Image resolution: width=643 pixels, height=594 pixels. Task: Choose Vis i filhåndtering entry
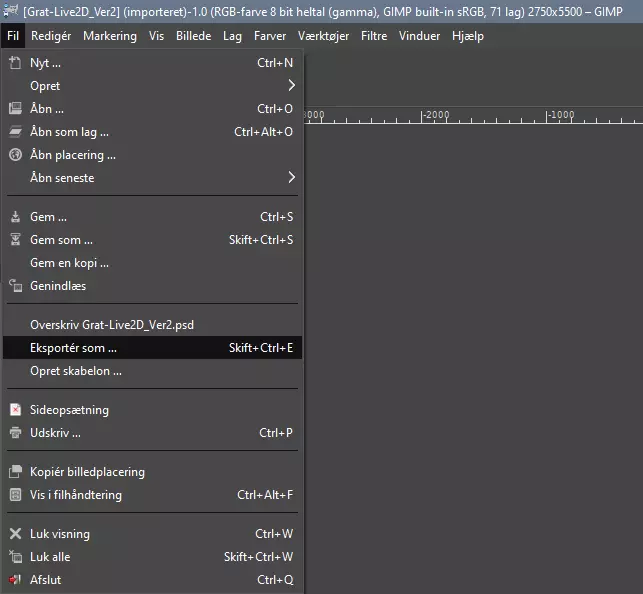coord(152,494)
